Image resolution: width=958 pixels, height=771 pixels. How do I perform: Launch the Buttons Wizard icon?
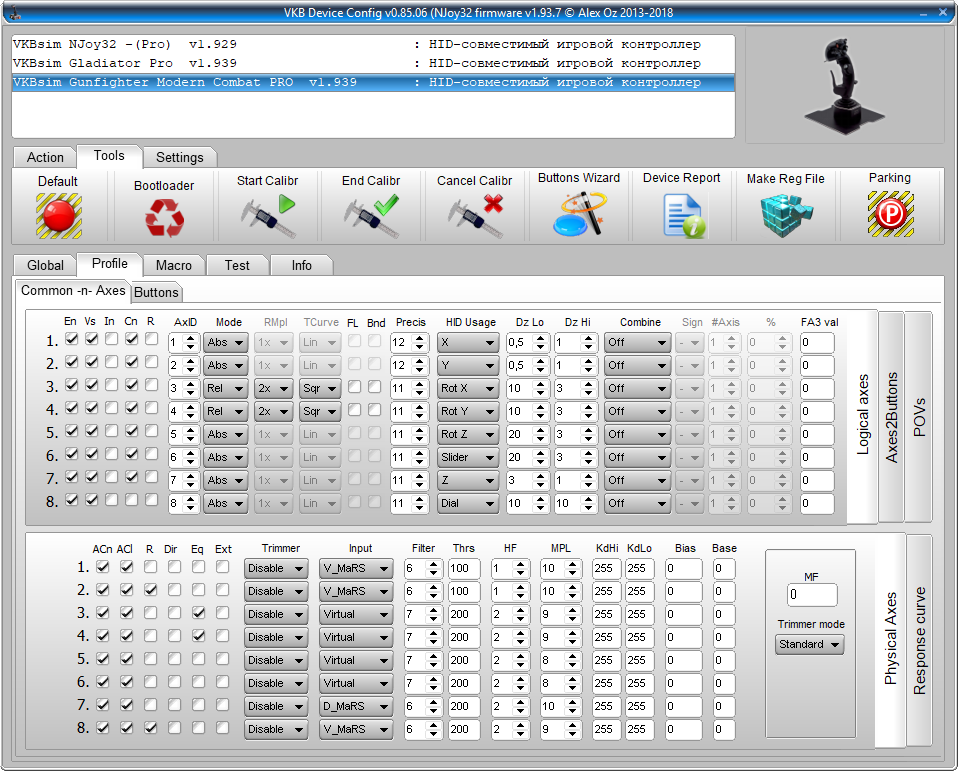[x=578, y=215]
